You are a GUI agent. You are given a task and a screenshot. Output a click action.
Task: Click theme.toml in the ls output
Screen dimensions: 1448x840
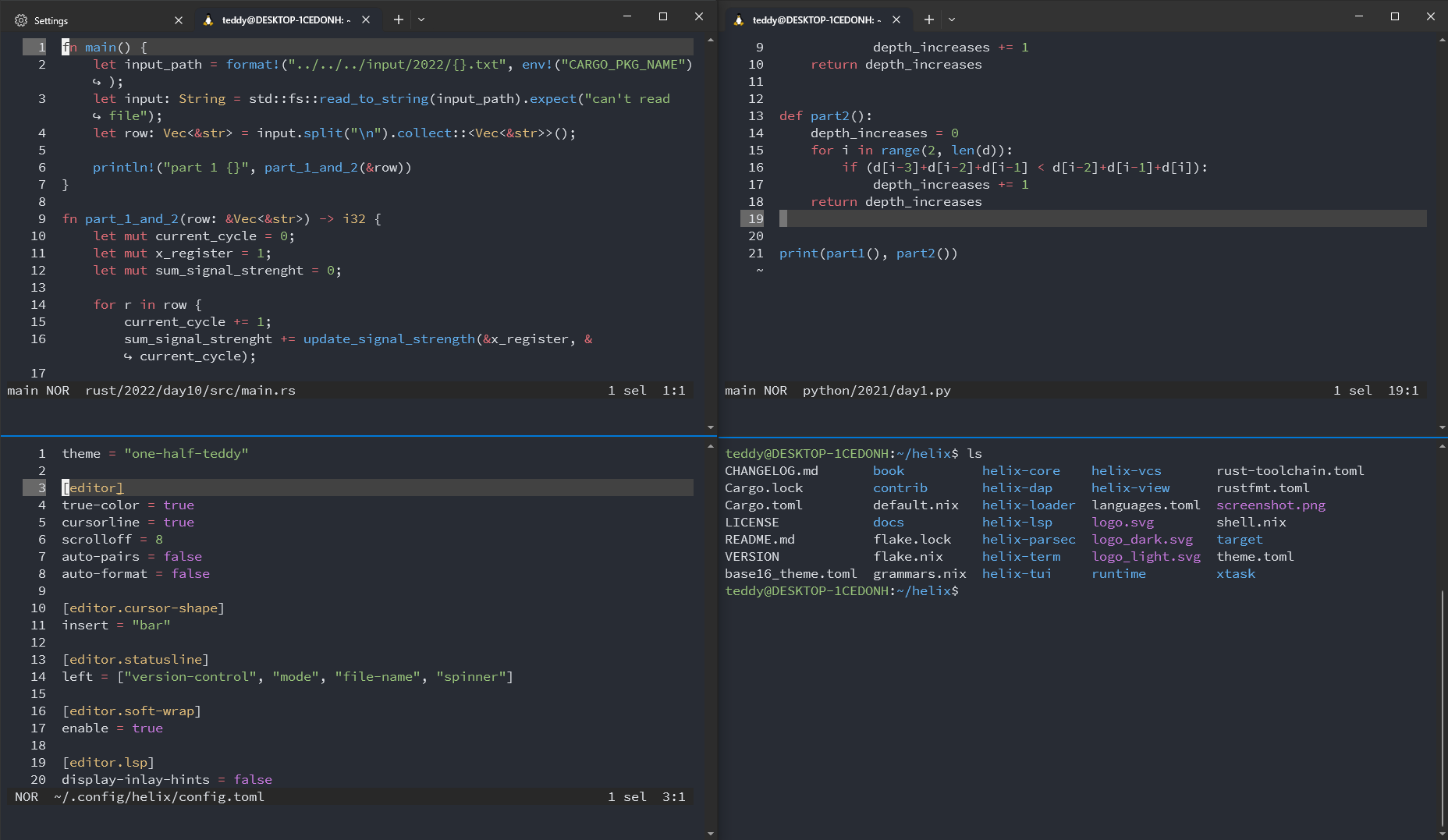pos(1255,556)
